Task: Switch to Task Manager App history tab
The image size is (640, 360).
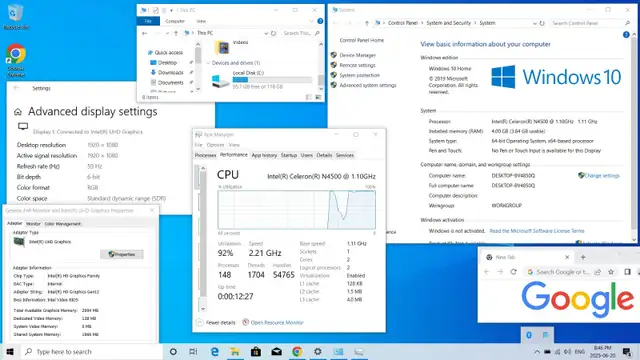Action: click(x=264, y=155)
